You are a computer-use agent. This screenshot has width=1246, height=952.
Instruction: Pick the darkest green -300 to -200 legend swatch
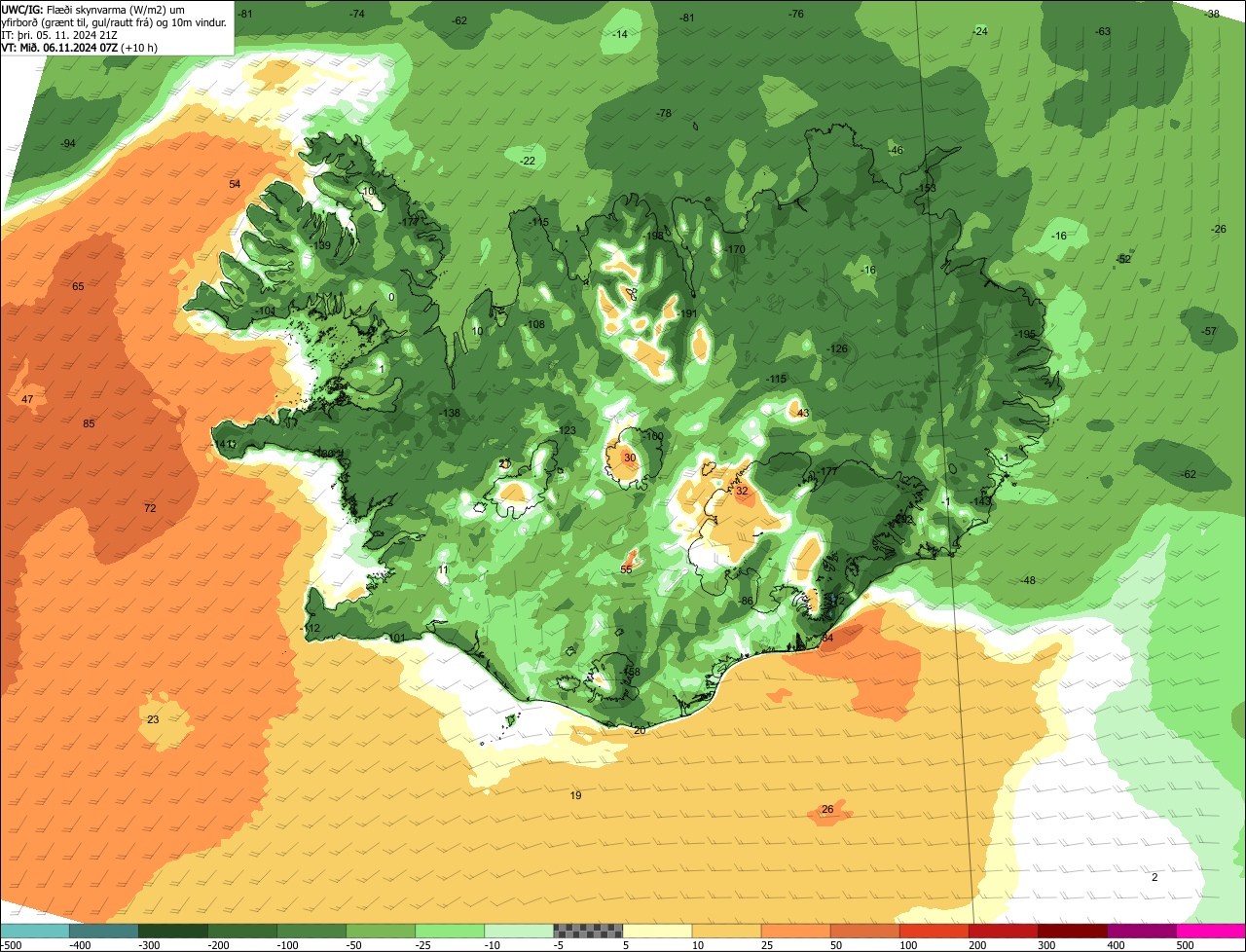coord(172,931)
